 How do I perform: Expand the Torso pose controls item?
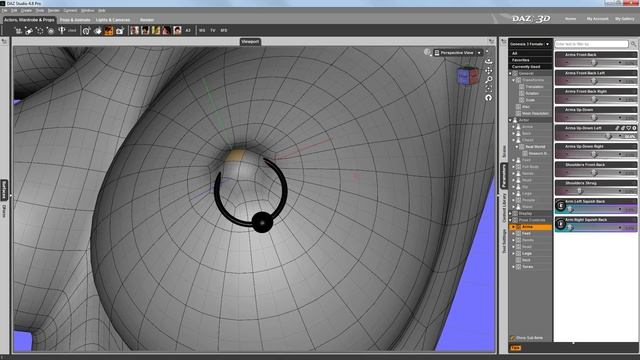pyautogui.click(x=513, y=267)
